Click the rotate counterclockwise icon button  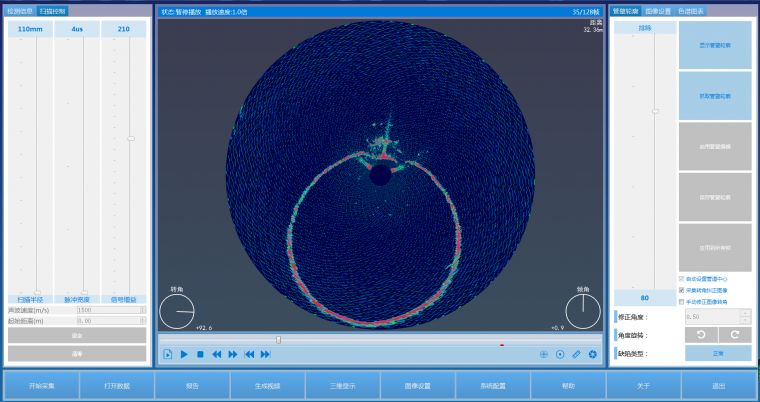[701, 334]
